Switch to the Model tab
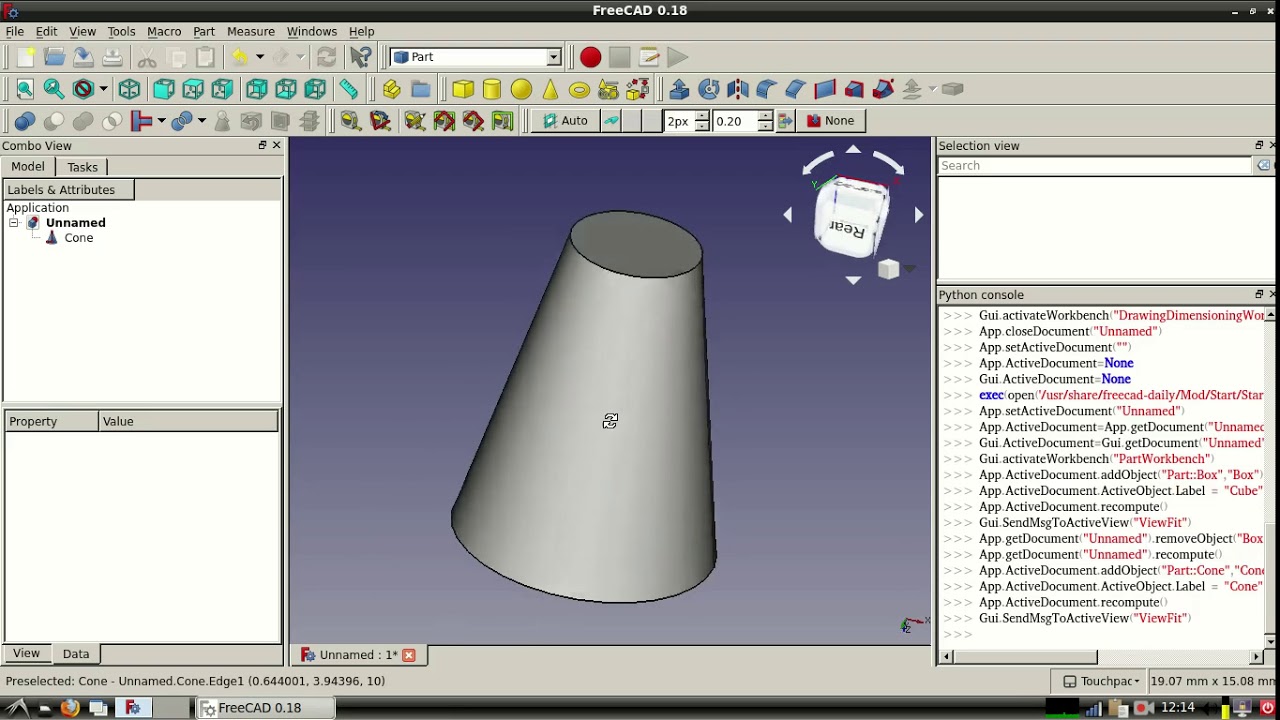 (x=28, y=167)
